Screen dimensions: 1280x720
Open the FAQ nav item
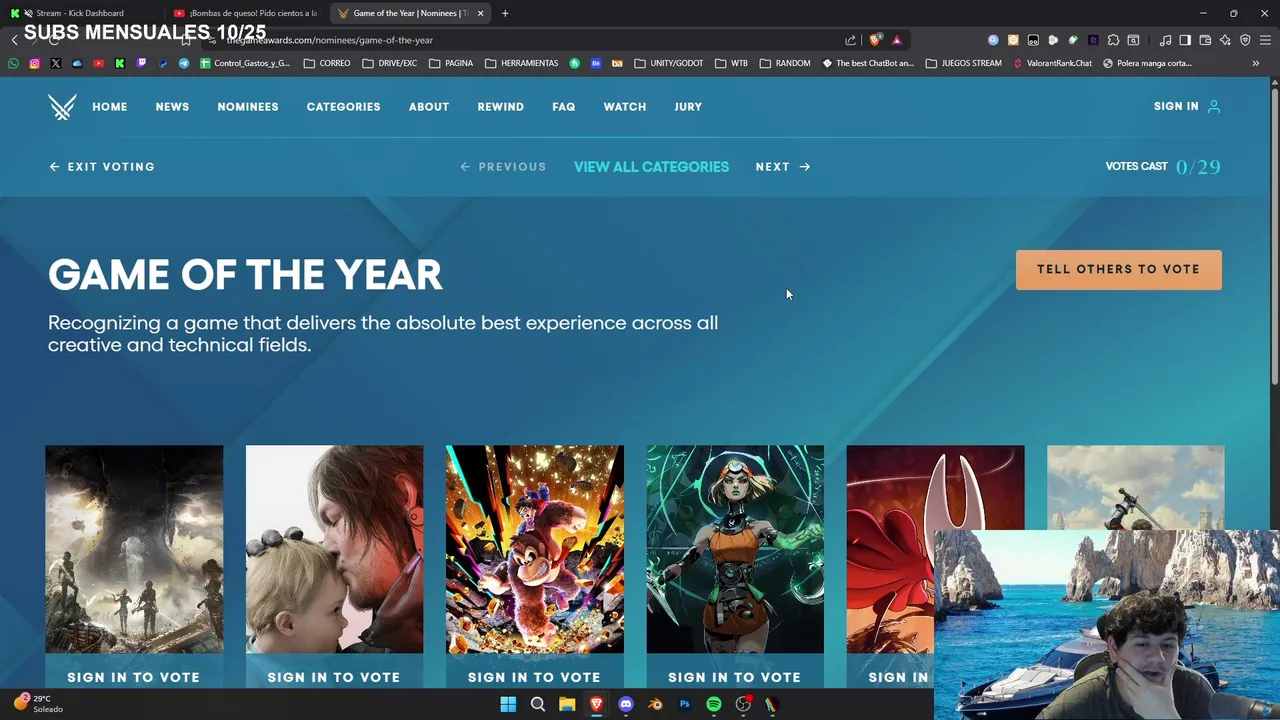tap(564, 107)
